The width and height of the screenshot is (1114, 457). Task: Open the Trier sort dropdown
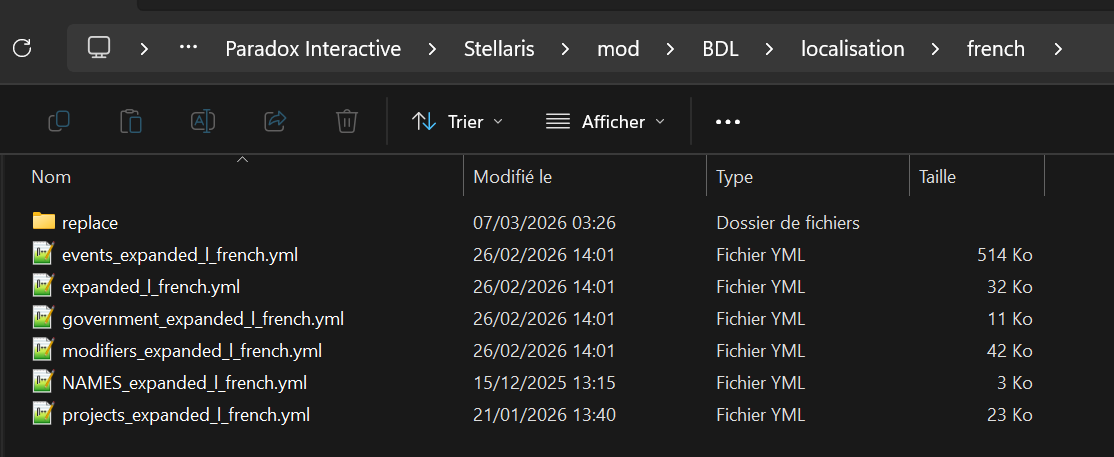click(458, 122)
